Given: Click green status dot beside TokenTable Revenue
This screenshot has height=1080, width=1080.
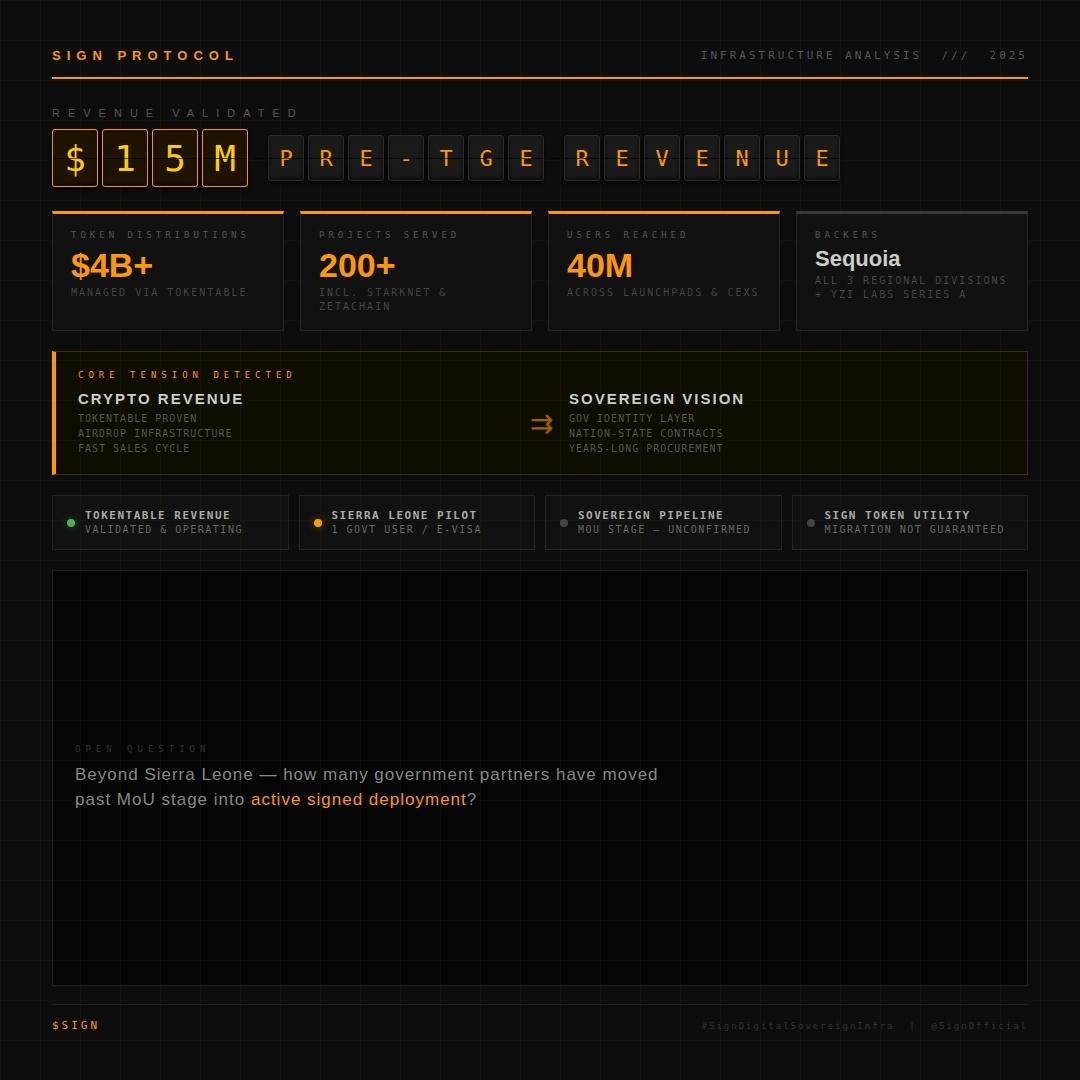Looking at the screenshot, I should tap(71, 523).
